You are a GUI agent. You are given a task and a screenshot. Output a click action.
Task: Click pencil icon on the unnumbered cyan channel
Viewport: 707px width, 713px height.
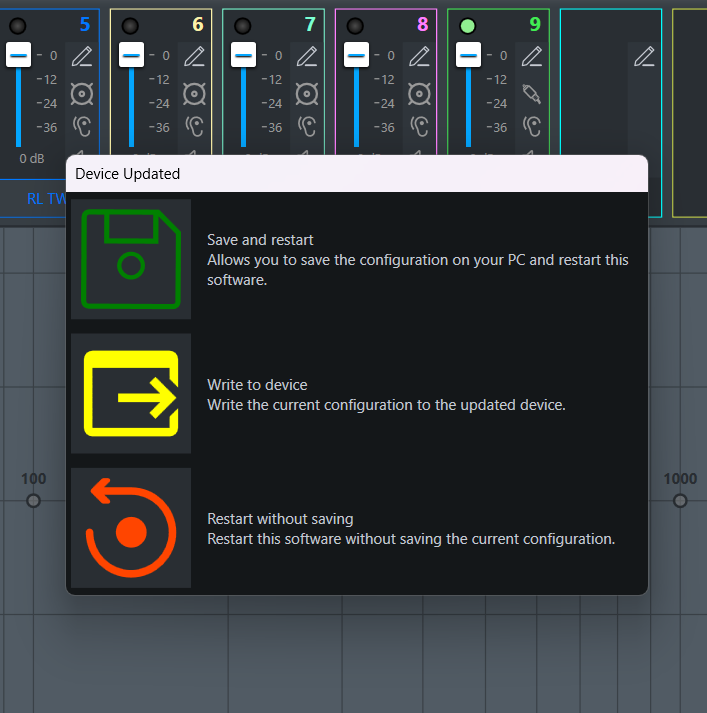[645, 57]
